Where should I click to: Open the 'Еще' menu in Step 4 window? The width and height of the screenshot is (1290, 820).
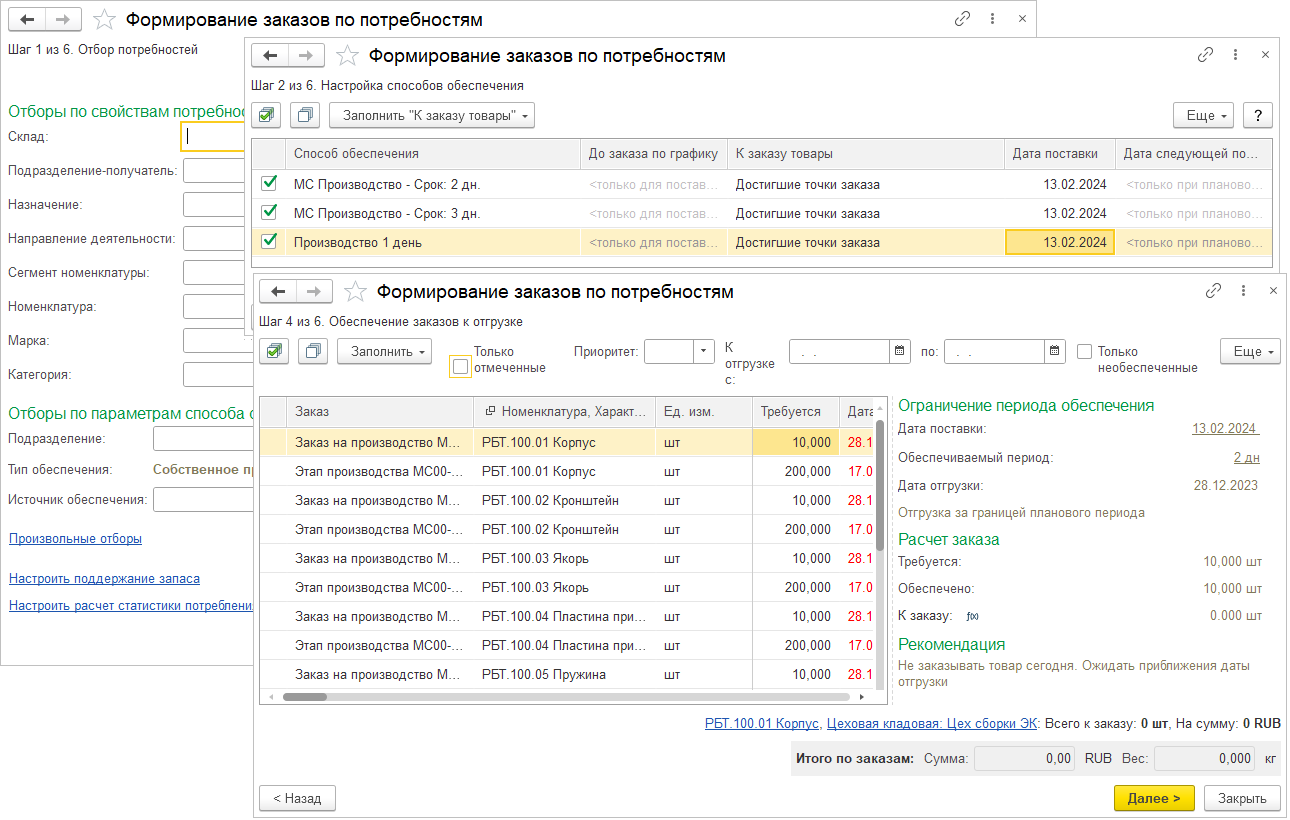(x=1250, y=351)
